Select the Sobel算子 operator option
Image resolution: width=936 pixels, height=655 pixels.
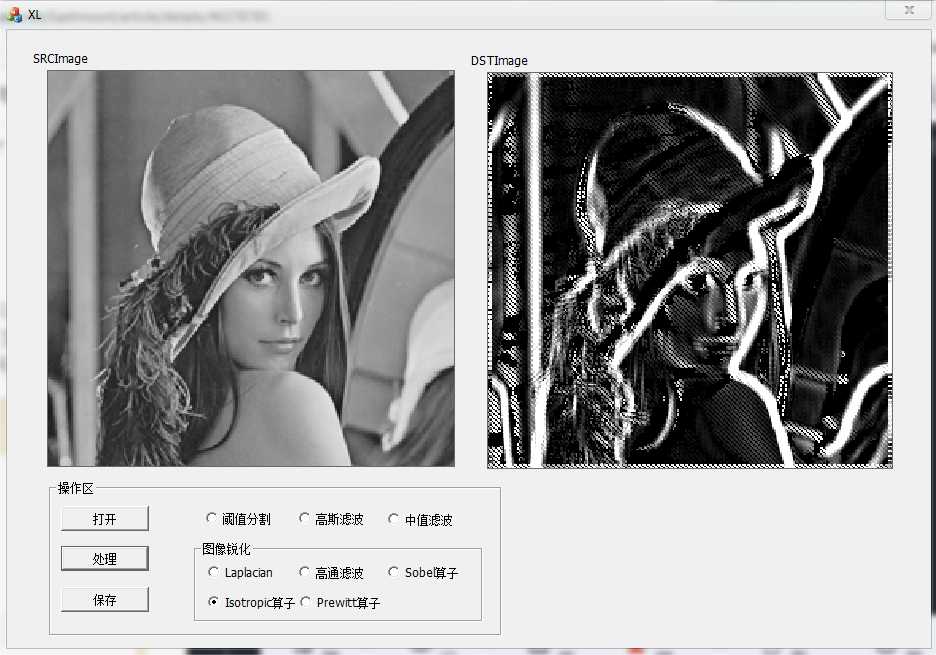tap(392, 572)
